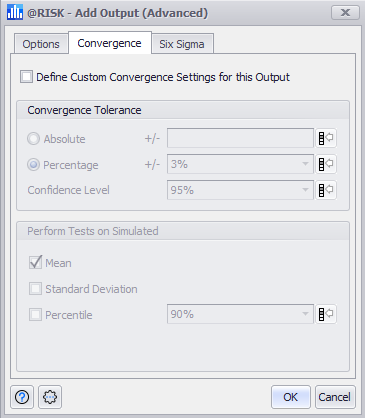Open the help question mark icon
365x418 pixels.
22,397
